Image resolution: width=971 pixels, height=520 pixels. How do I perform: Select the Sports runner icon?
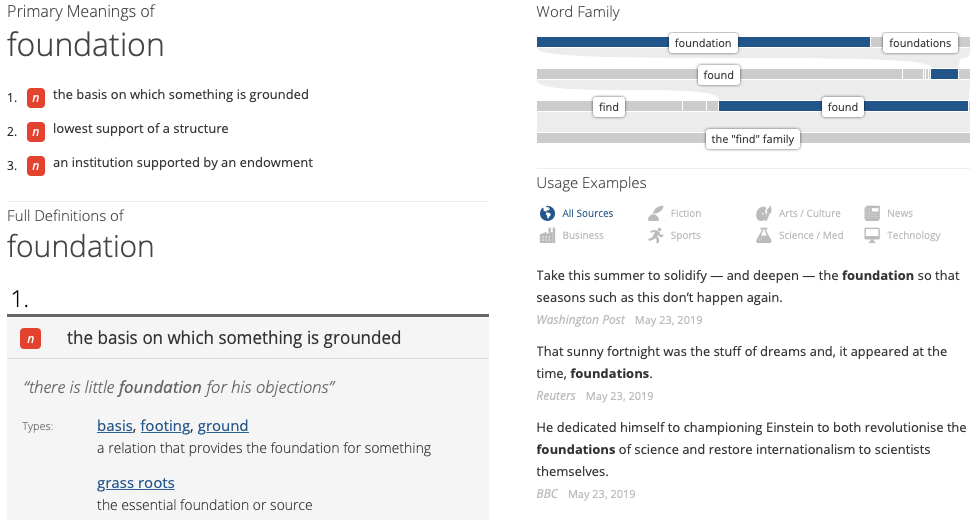[655, 236]
